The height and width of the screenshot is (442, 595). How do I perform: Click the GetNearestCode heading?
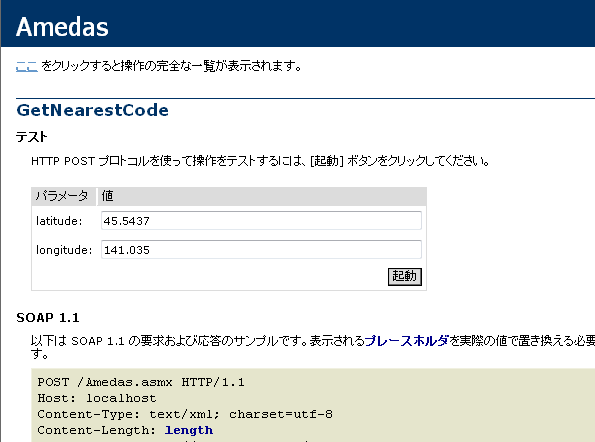(93, 110)
